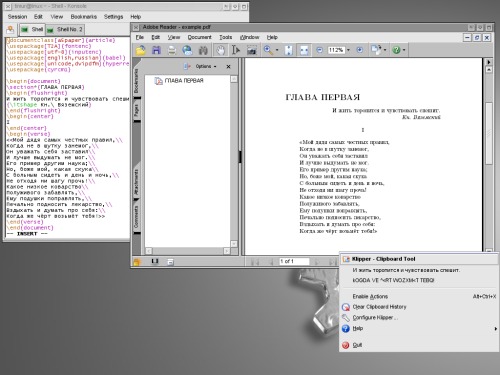Open the Help icon dropdown arrow
Viewport: 500px width, 375px height.
pos(404,50)
